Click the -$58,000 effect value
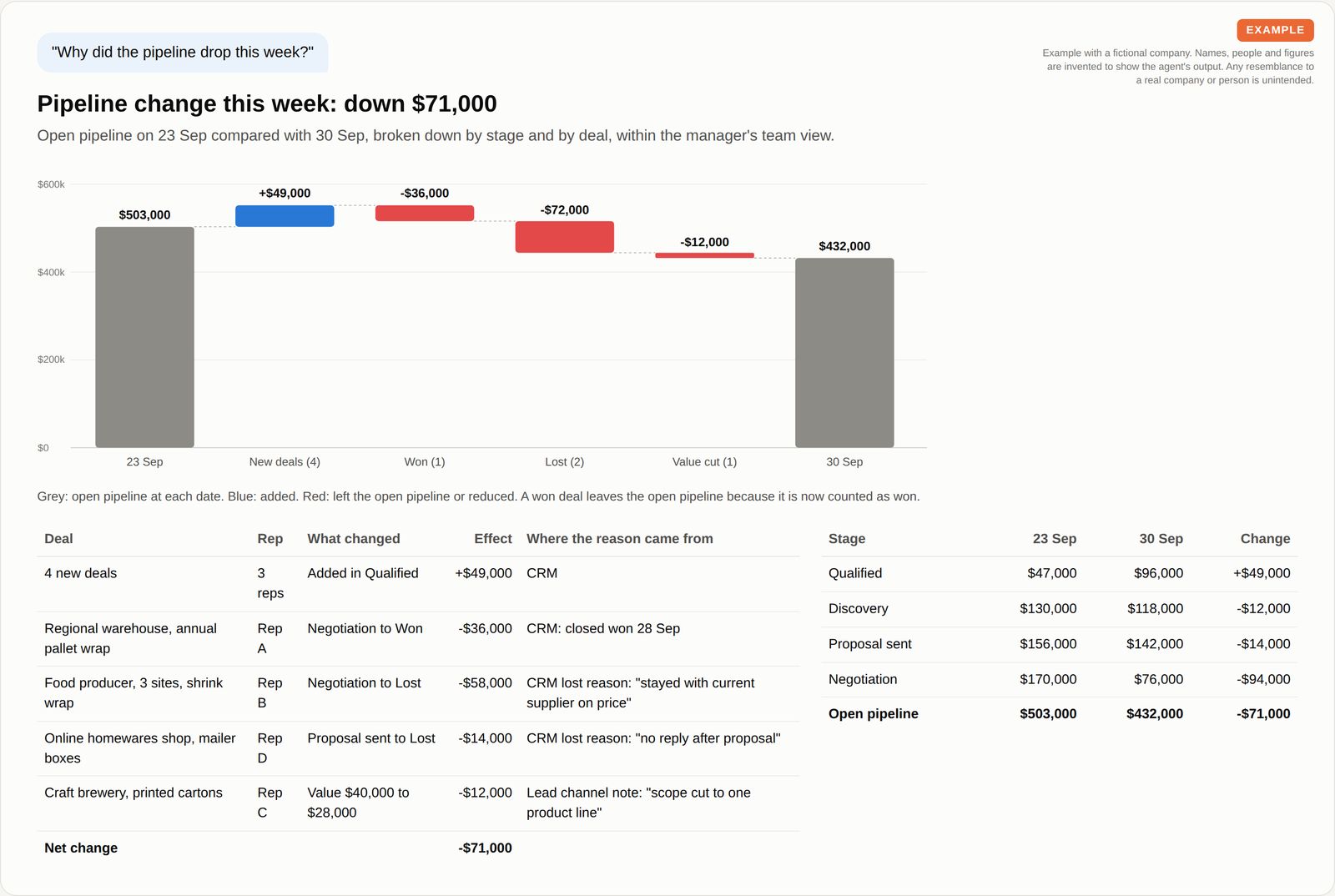This screenshot has width=1335, height=896. pos(485,683)
